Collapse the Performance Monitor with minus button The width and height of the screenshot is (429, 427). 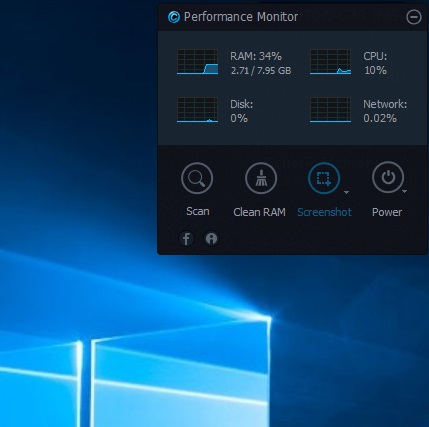(x=414, y=17)
